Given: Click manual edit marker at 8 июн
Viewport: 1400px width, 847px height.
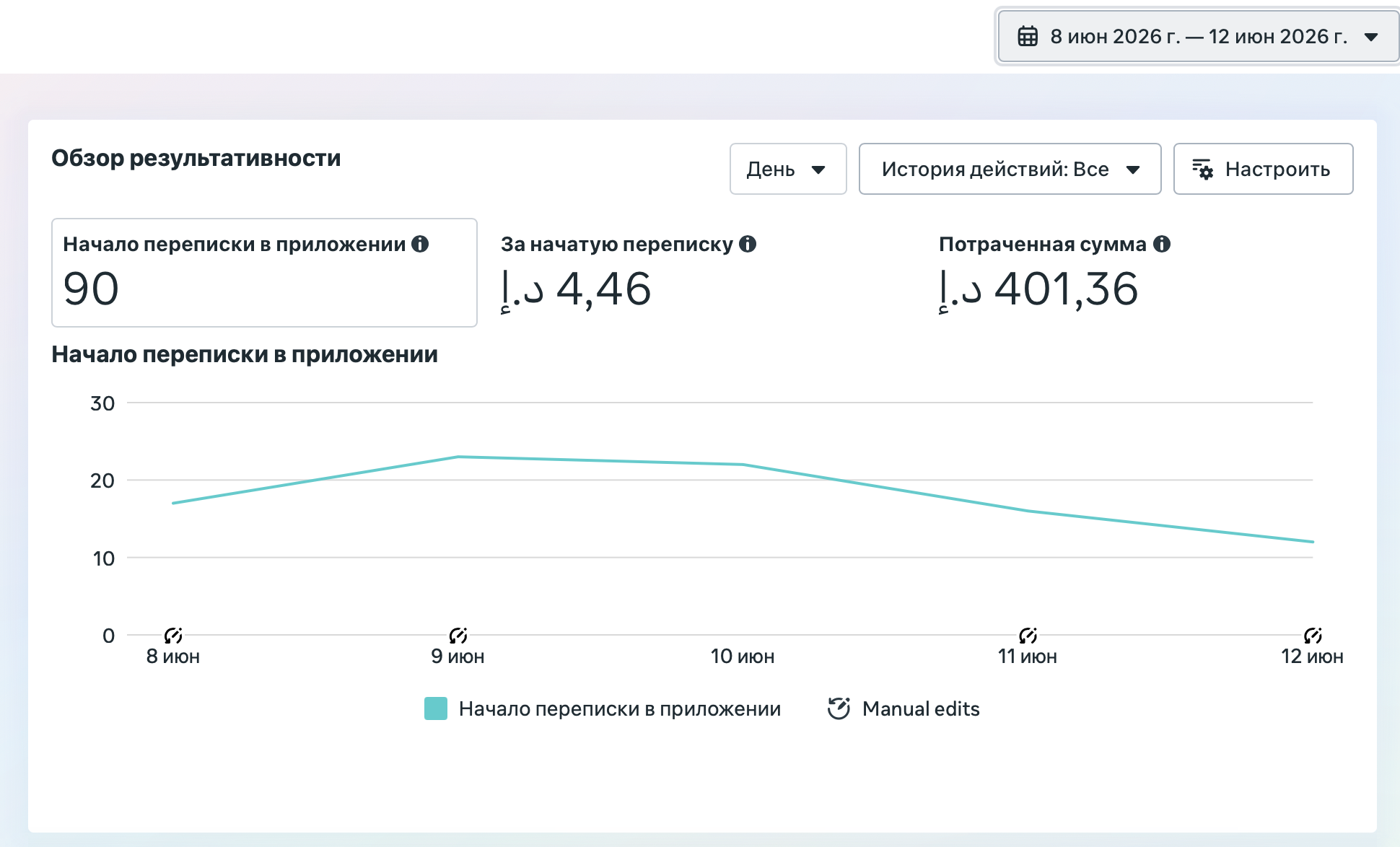Looking at the screenshot, I should (173, 635).
